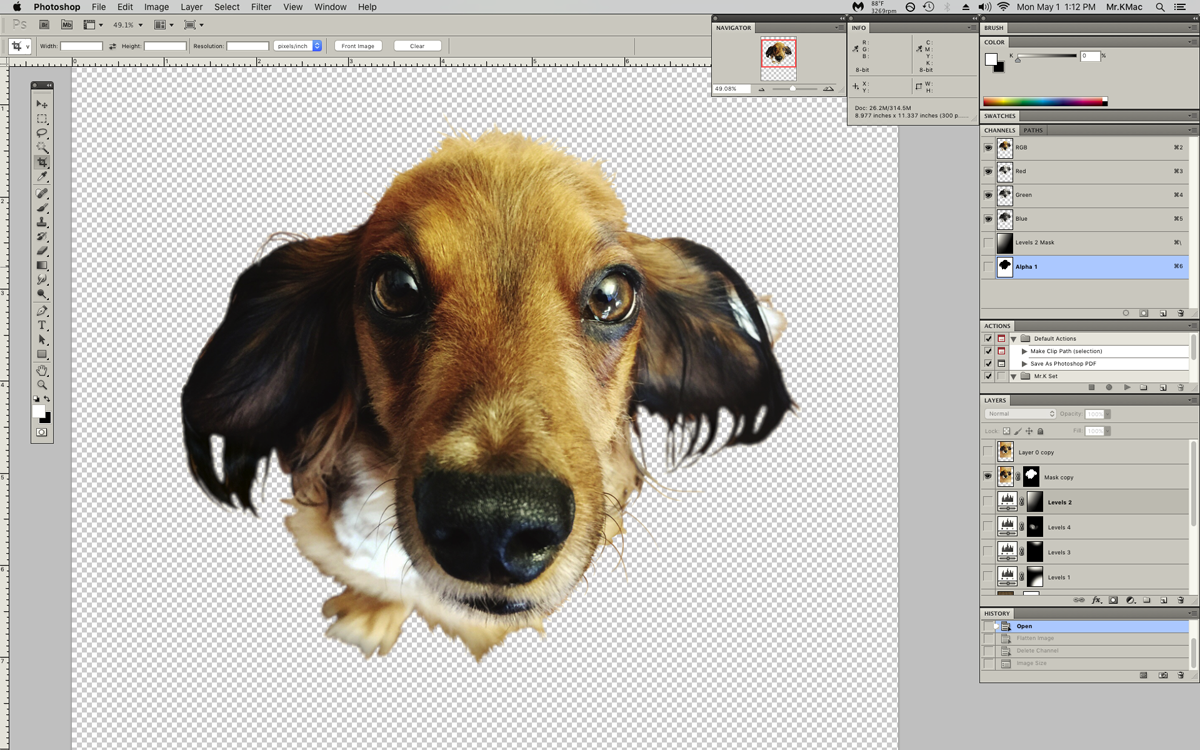
Task: Show the Levels 2 Mask channel
Action: point(988,242)
